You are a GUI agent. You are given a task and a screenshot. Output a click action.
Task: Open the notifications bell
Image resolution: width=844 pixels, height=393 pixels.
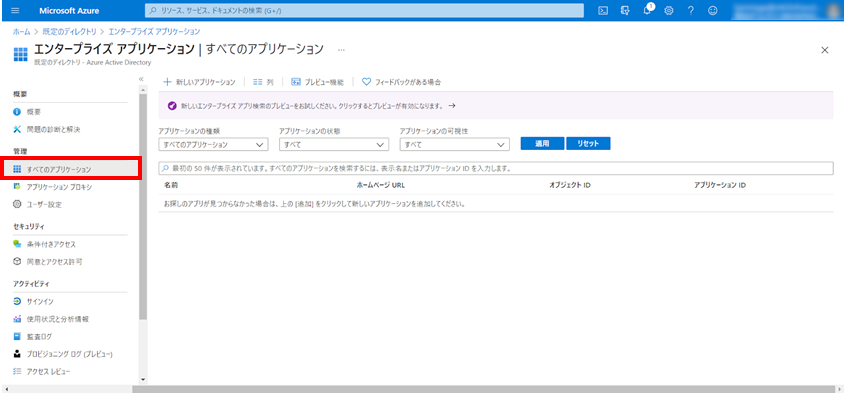point(648,10)
